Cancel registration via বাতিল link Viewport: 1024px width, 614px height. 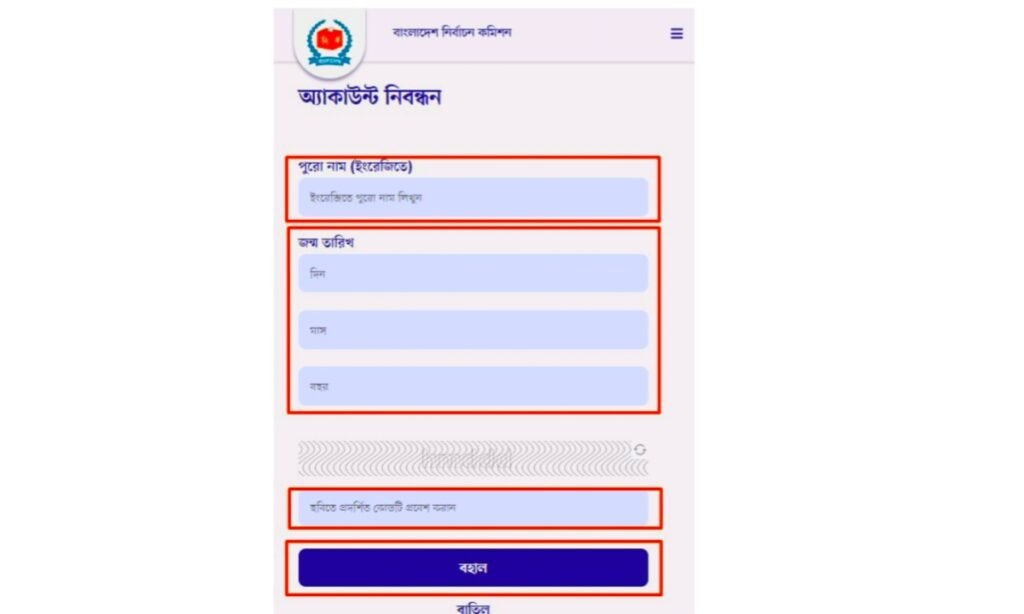click(x=473, y=608)
